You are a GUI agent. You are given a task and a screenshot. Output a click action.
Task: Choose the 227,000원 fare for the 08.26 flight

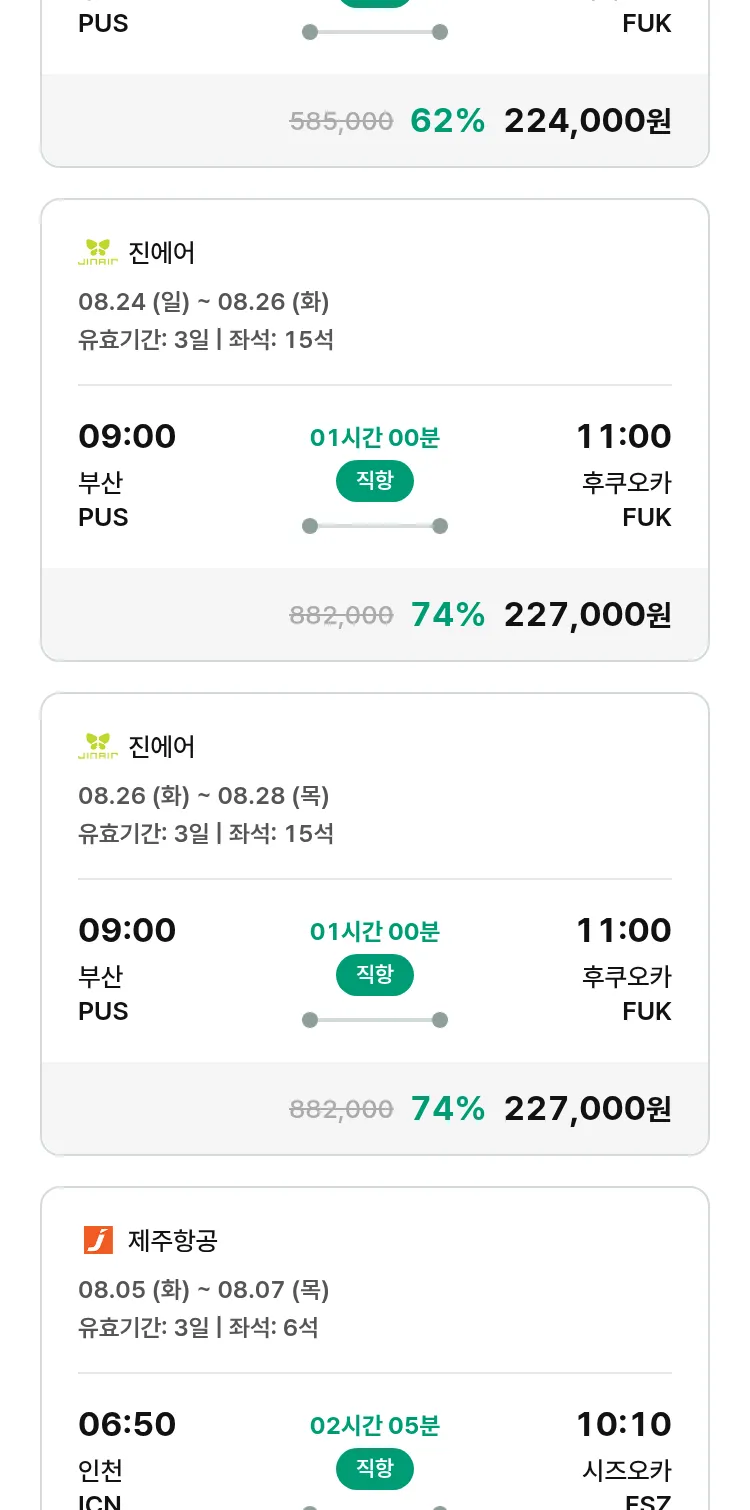point(587,1109)
